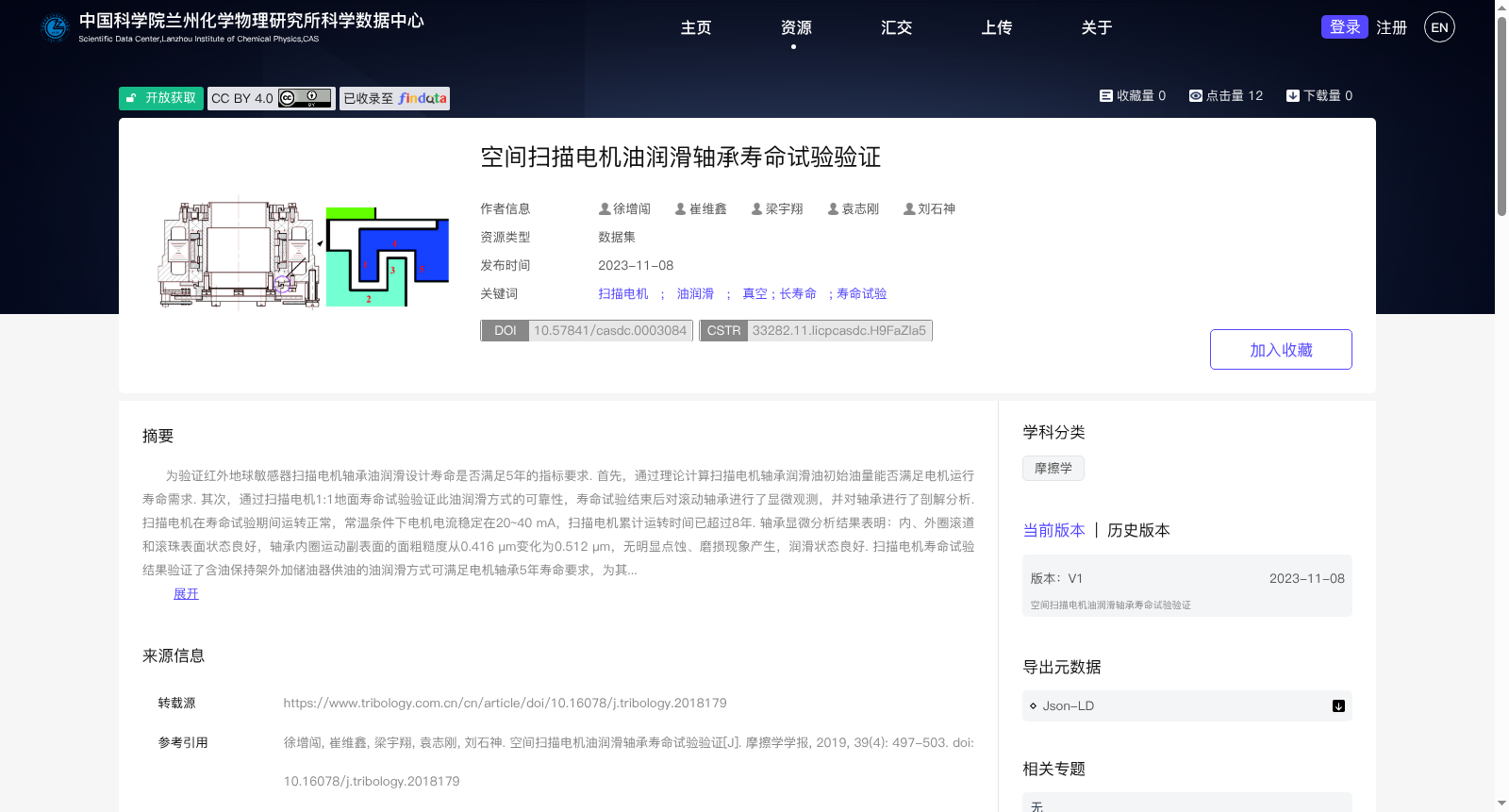Switch to the 当前版本 tab
1509x812 pixels.
click(x=1054, y=531)
